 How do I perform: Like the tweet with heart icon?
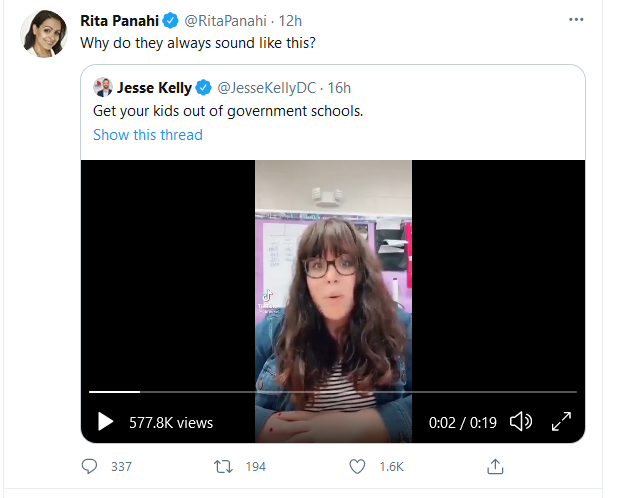click(358, 467)
